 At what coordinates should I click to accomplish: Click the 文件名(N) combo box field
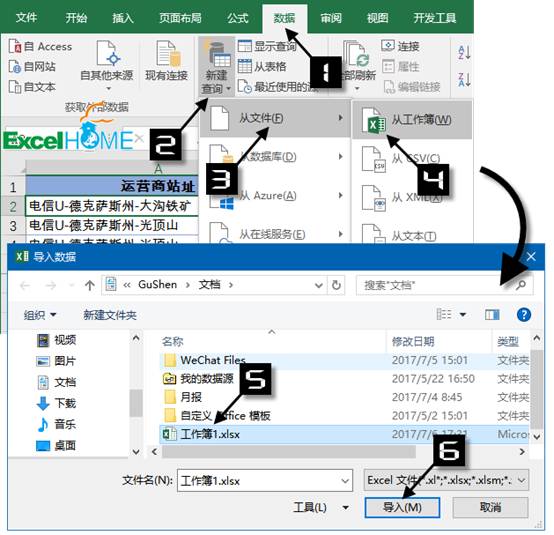[265, 480]
